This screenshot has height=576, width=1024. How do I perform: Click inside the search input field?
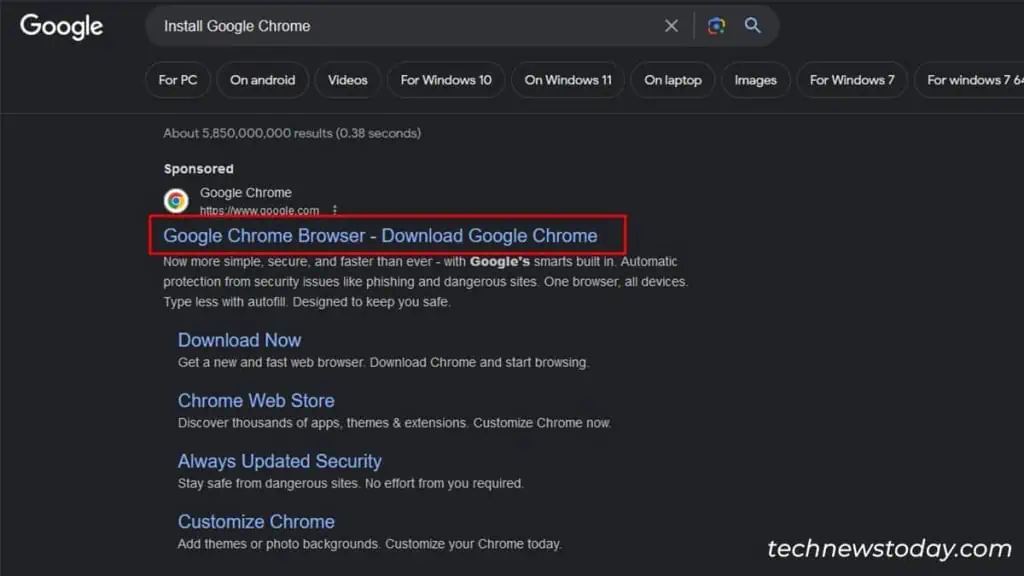[400, 25]
